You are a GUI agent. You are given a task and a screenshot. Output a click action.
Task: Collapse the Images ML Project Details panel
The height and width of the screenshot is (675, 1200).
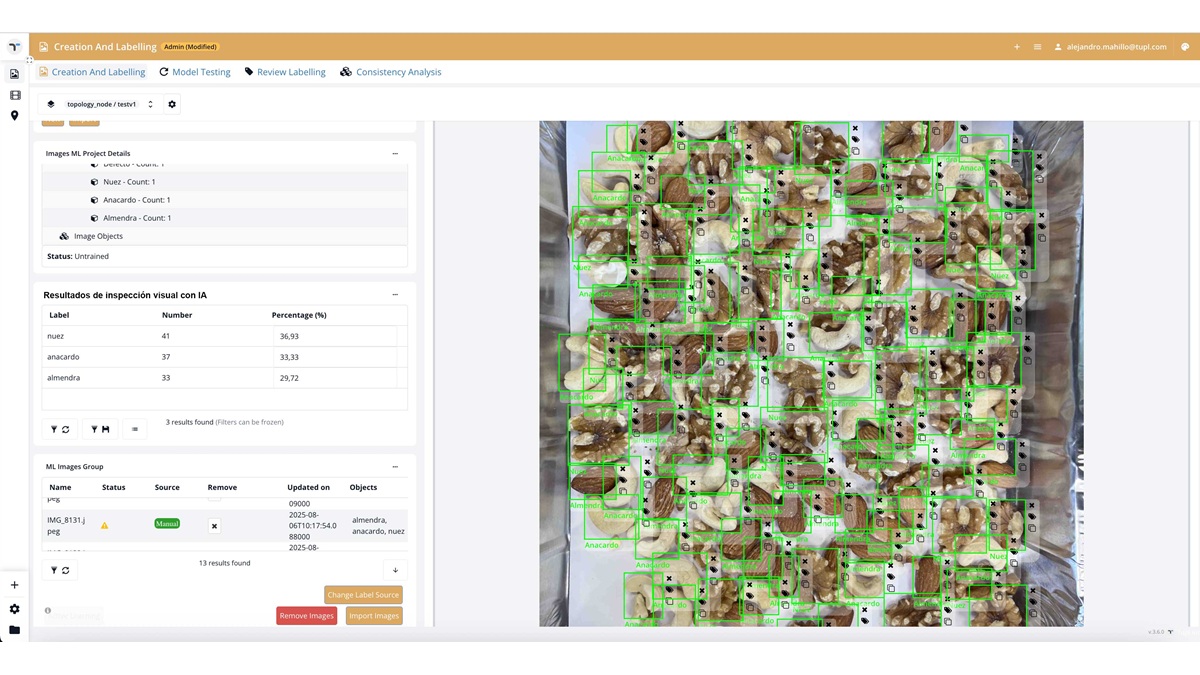(395, 154)
